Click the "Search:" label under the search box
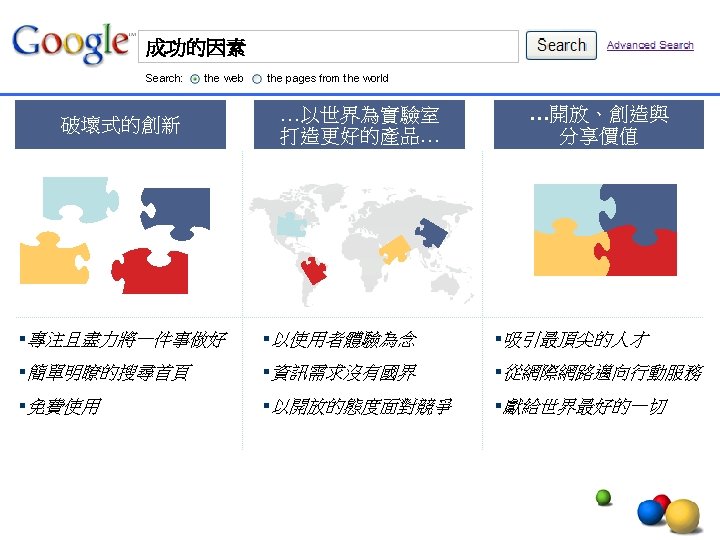Viewport: 720px width, 540px height. point(163,79)
